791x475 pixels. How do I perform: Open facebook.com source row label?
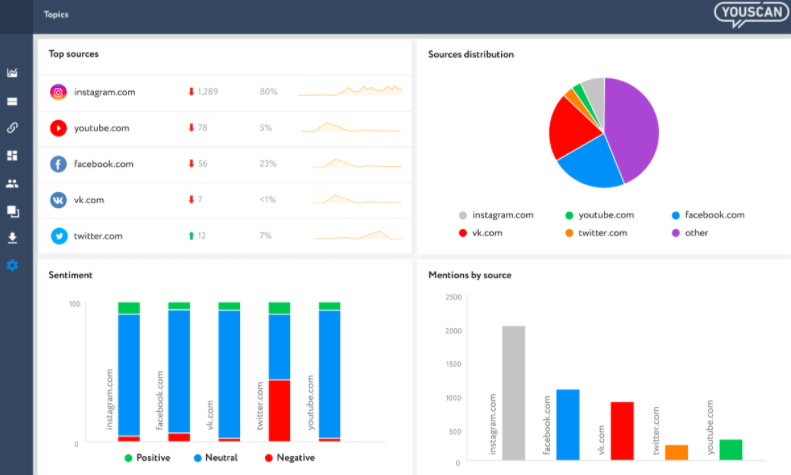[x=103, y=164]
